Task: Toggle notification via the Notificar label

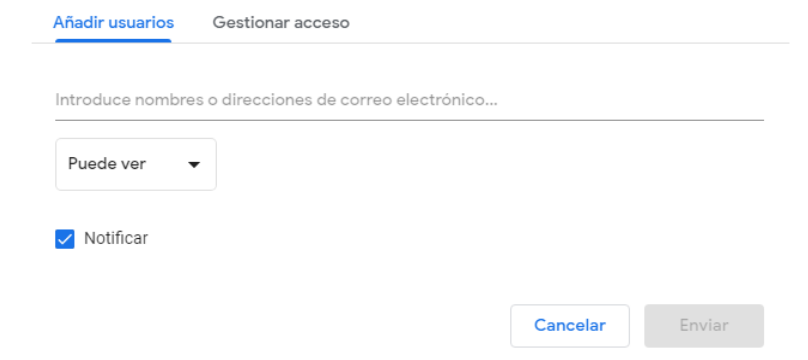Action: (116, 238)
